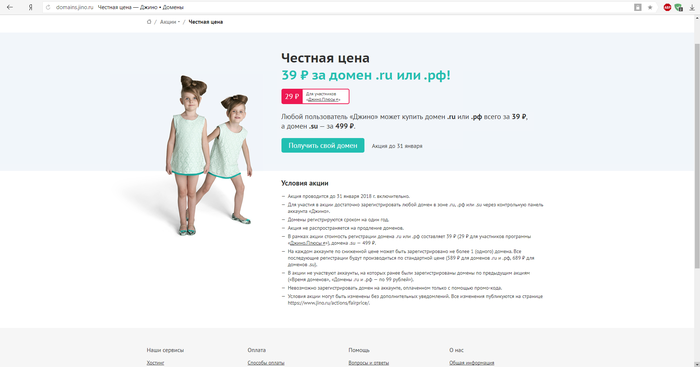Open the green shield extension icon
Screen dimensions: 700x367
pos(679,7)
